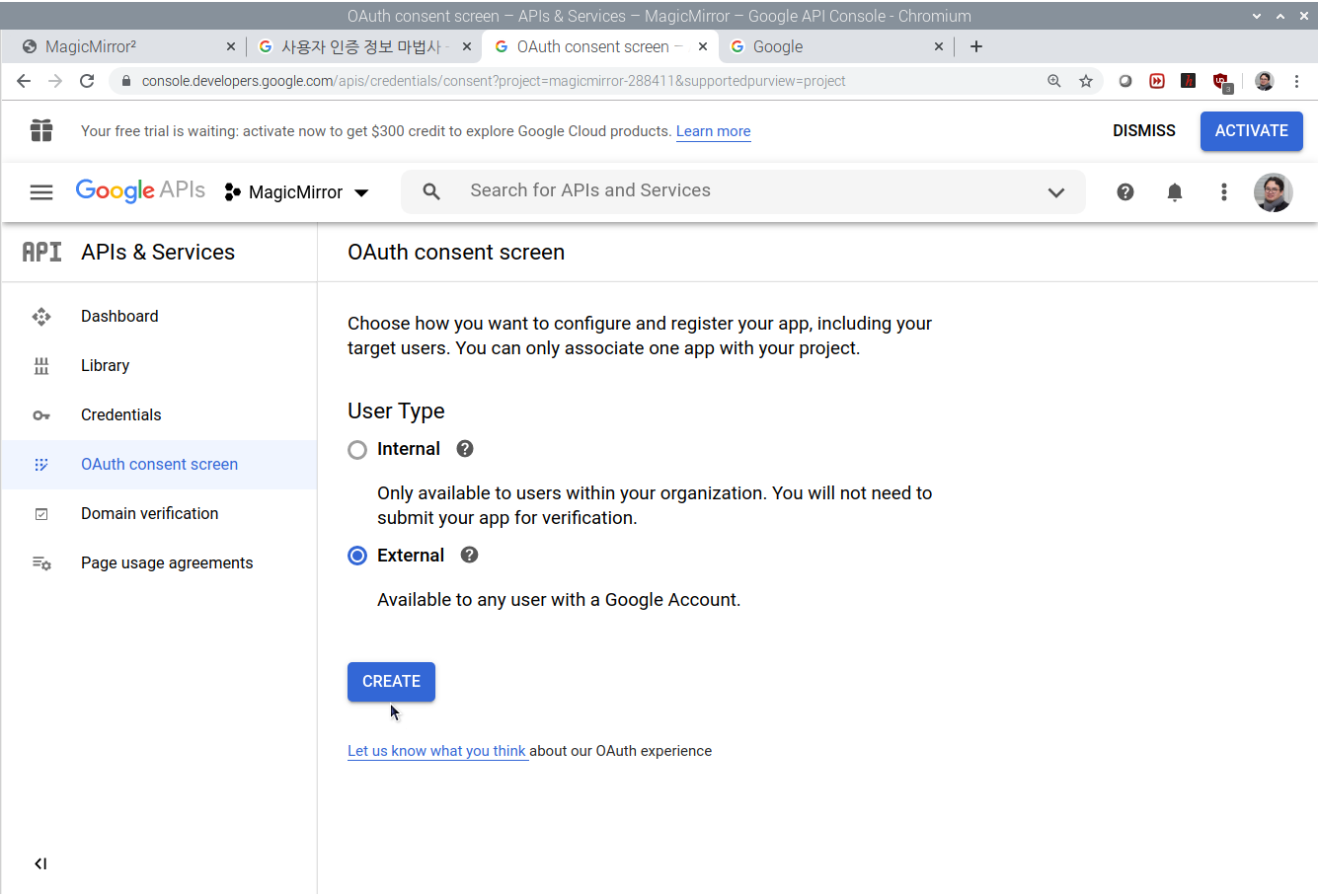This screenshot has height=896, width=1318.
Task: Click the Domain verification checkbox icon
Action: click(x=41, y=514)
